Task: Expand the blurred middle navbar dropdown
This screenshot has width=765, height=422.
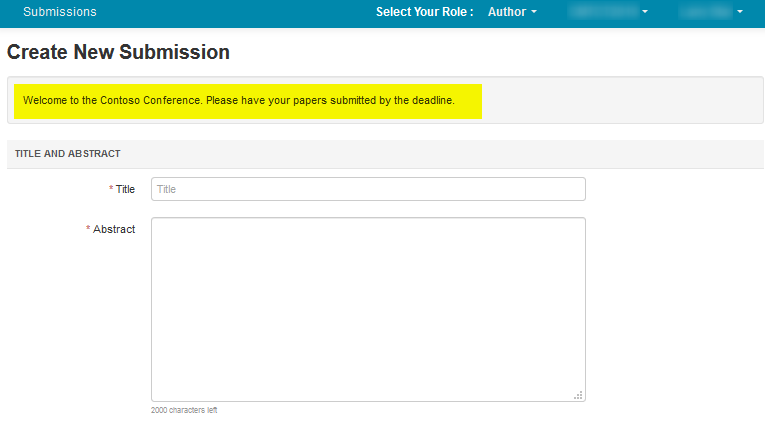Action: (604, 12)
